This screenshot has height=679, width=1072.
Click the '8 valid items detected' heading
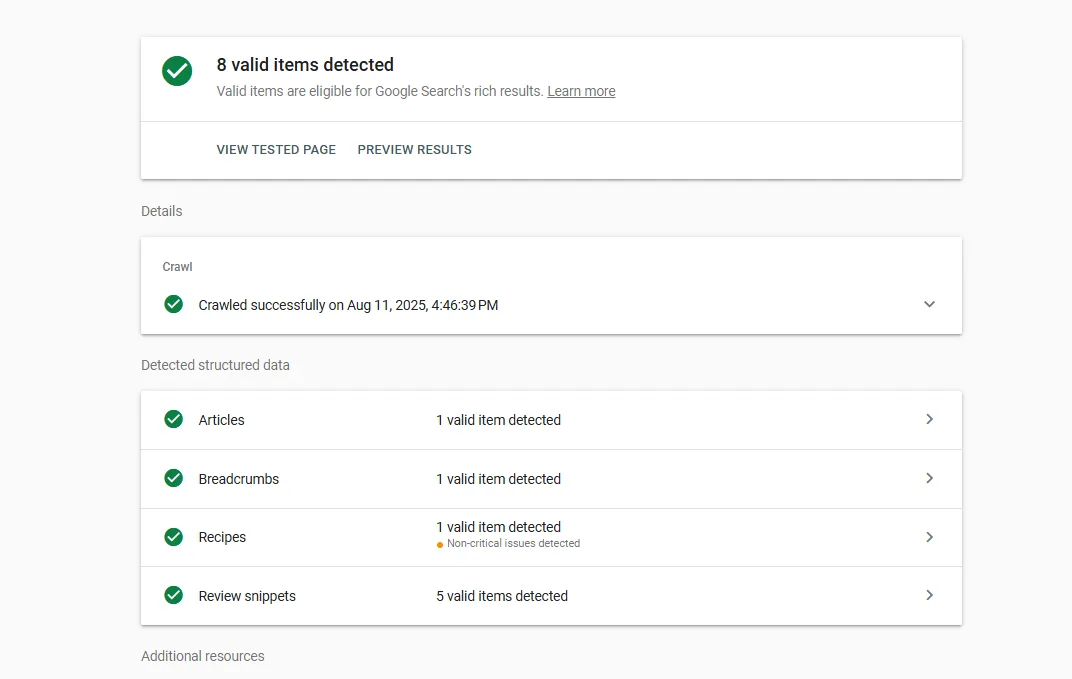[x=305, y=65]
